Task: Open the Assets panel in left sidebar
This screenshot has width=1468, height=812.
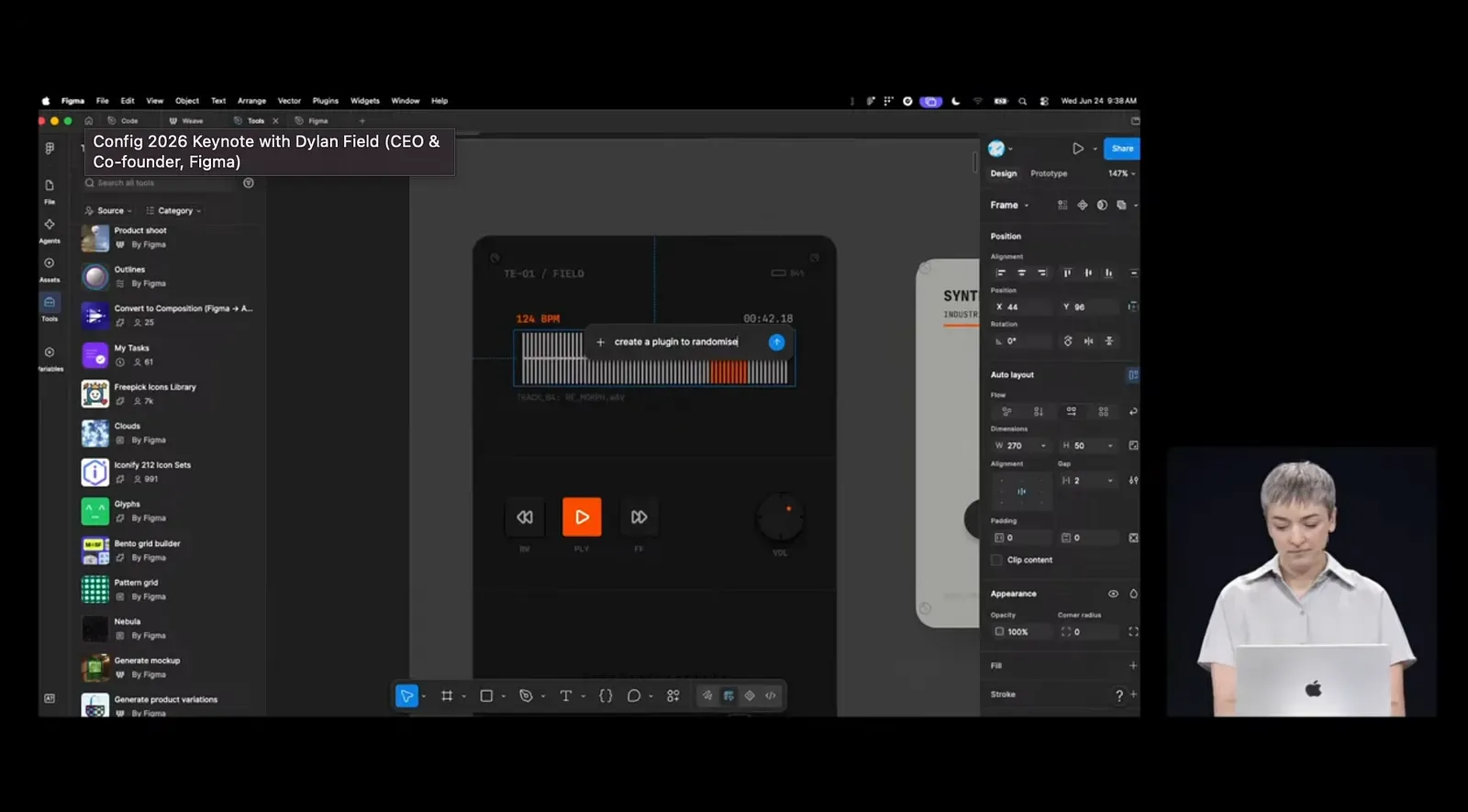Action: [x=50, y=268]
